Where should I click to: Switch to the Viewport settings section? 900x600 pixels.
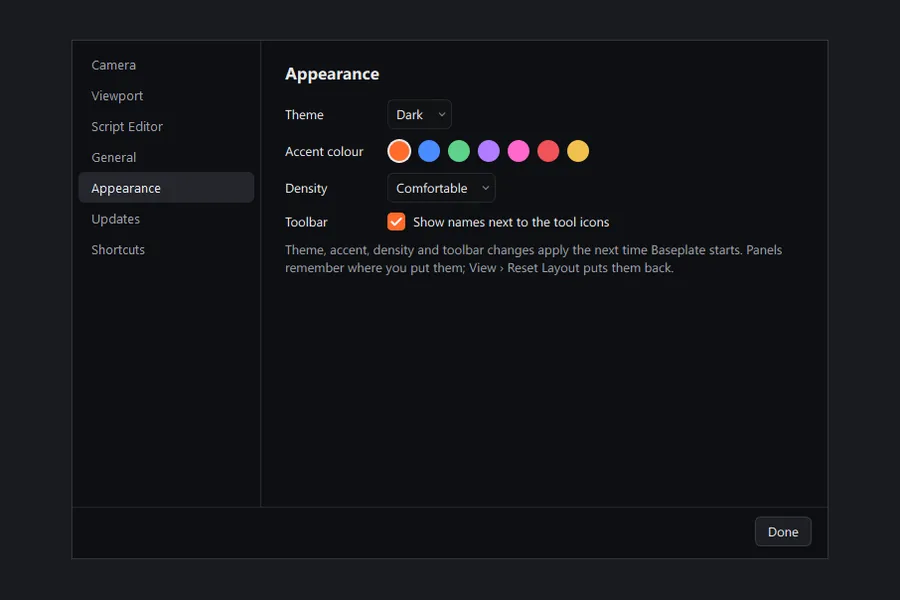166,96
